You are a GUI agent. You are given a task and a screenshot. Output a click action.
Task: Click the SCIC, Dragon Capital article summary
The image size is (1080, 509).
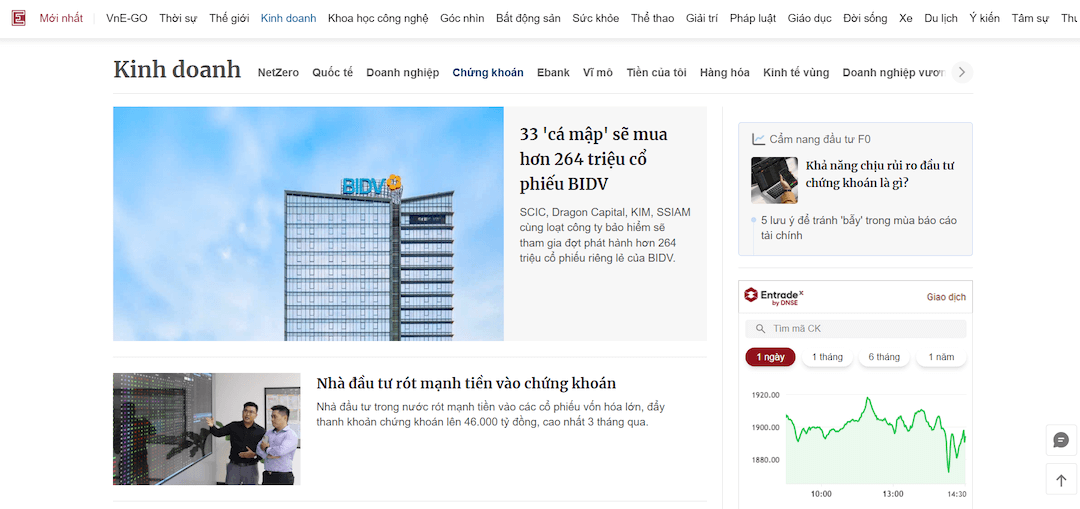605,235
